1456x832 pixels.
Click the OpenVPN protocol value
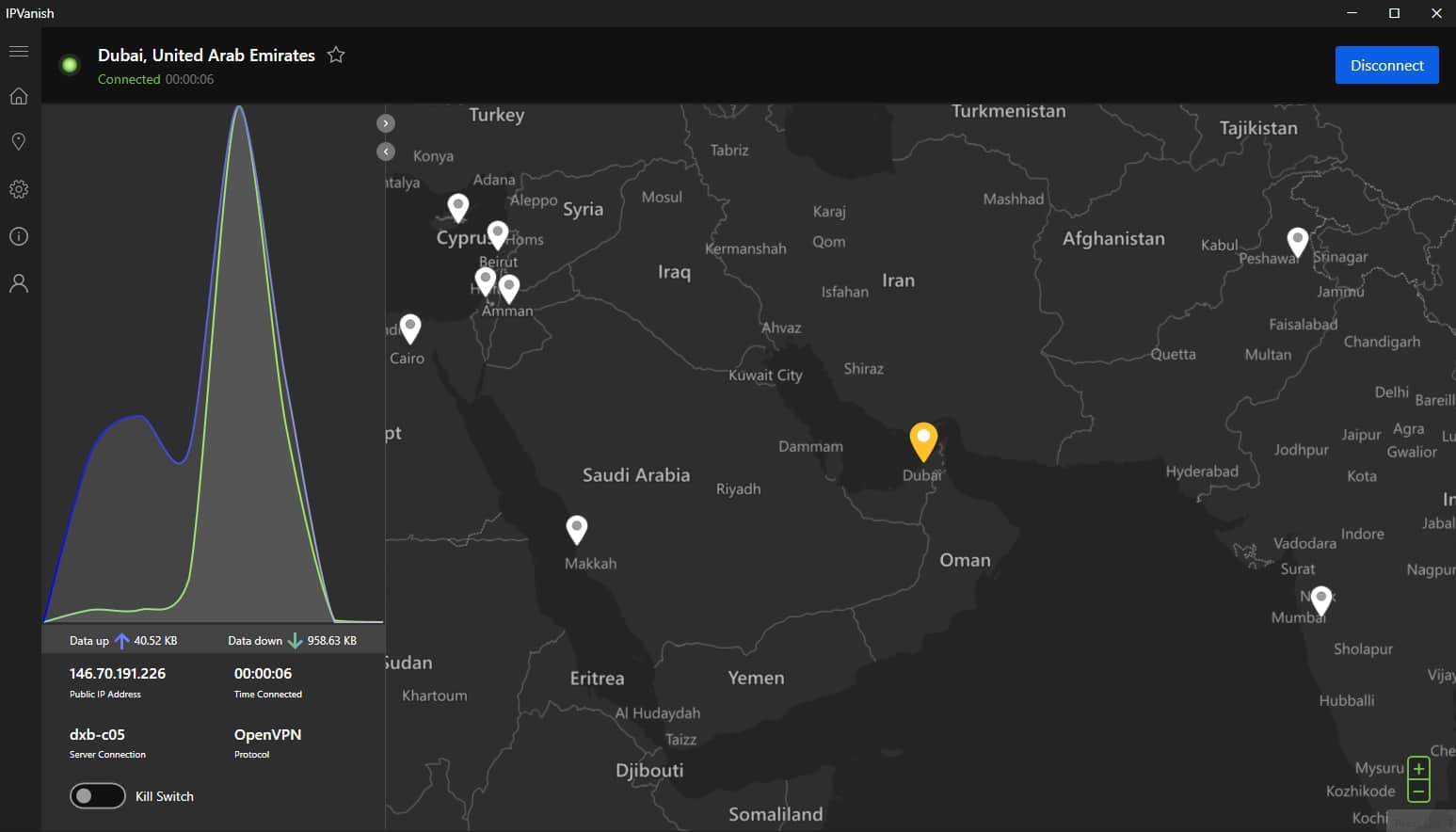point(267,734)
